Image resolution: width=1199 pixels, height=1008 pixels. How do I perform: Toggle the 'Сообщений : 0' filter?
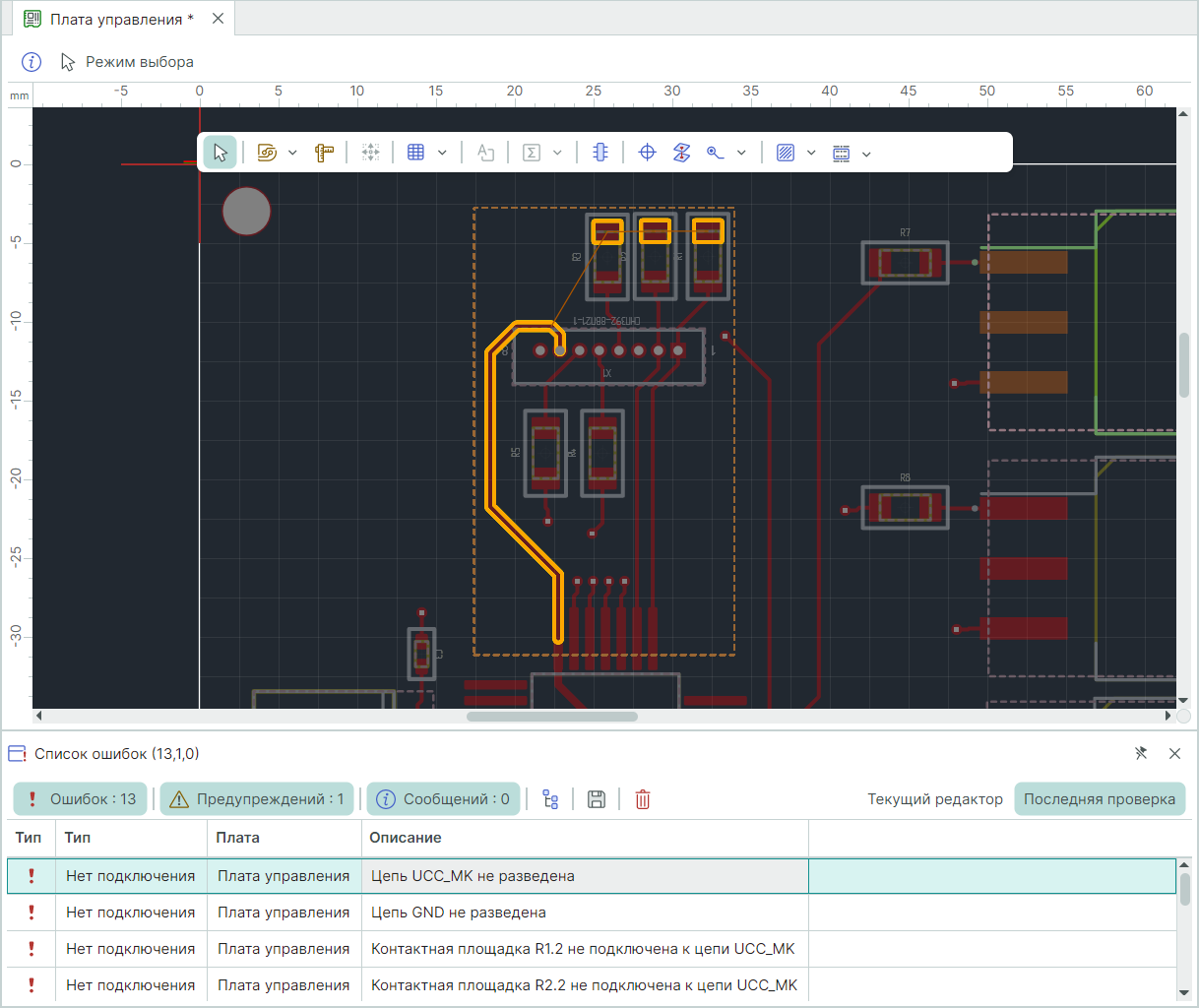tap(443, 799)
